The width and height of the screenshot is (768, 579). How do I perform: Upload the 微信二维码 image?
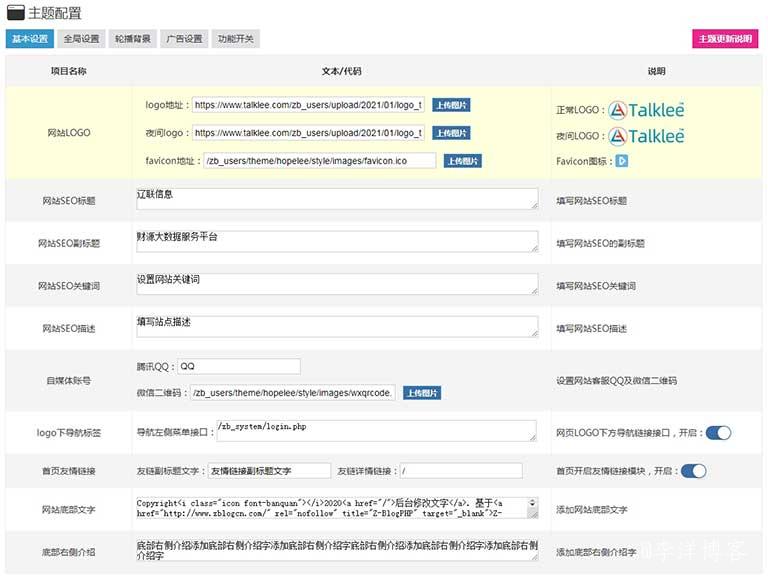423,393
